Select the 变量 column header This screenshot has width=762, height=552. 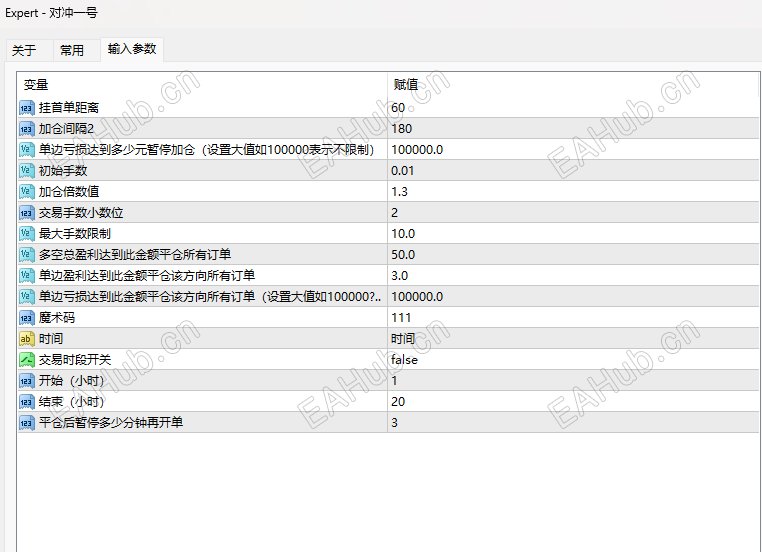pos(202,85)
